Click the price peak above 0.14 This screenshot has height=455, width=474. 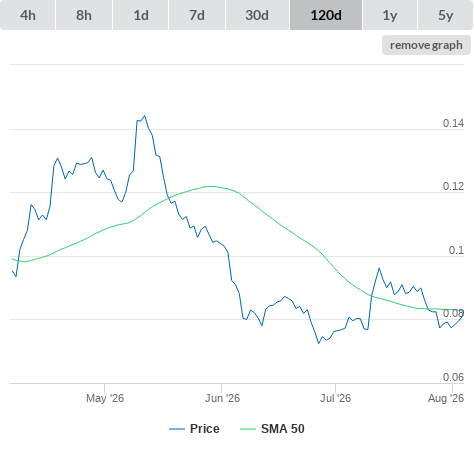click(144, 116)
